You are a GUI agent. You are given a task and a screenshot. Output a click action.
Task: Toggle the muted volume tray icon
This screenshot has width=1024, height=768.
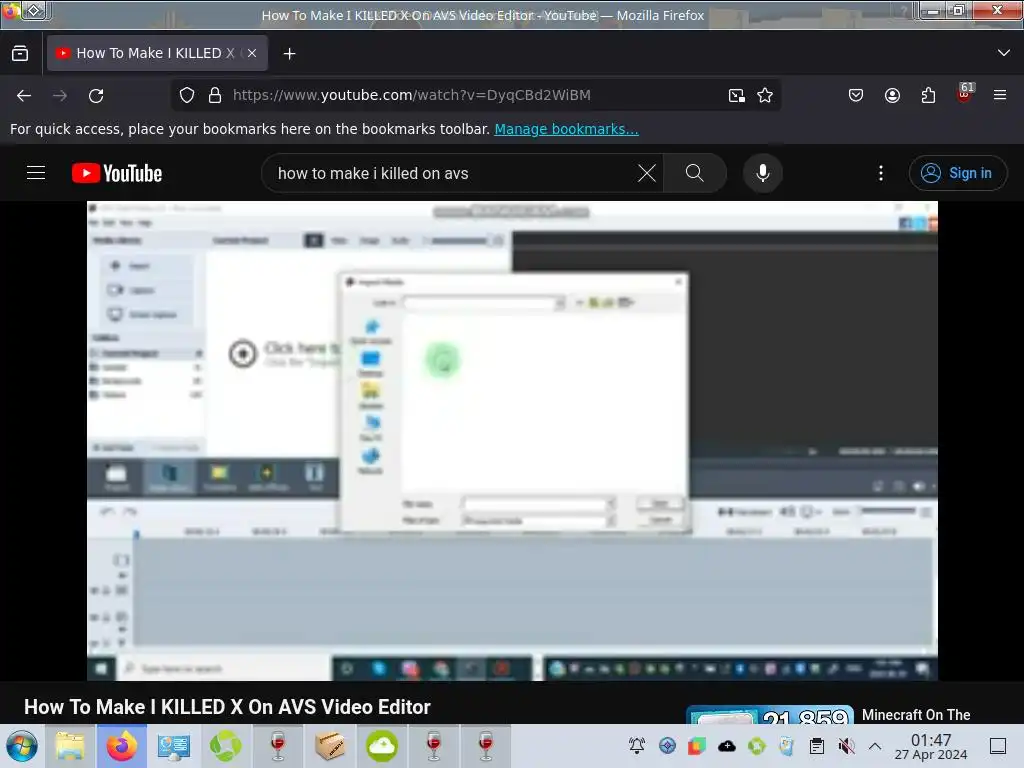846,746
